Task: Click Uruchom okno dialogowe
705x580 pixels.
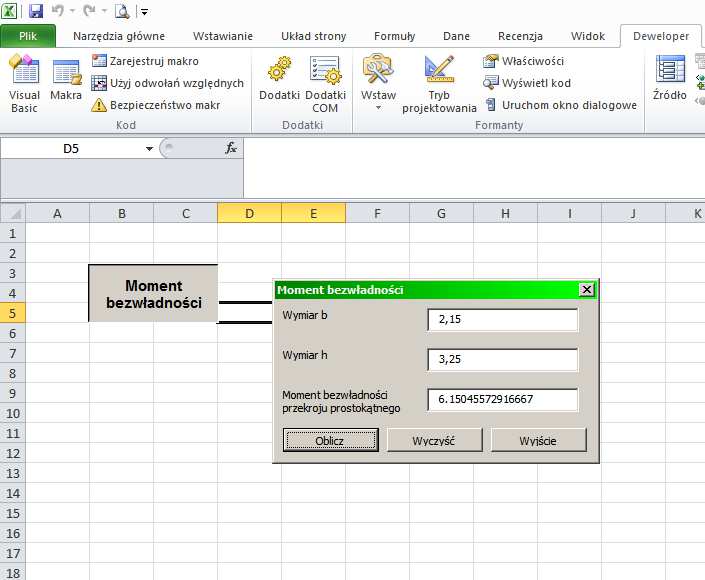Action: pos(560,105)
